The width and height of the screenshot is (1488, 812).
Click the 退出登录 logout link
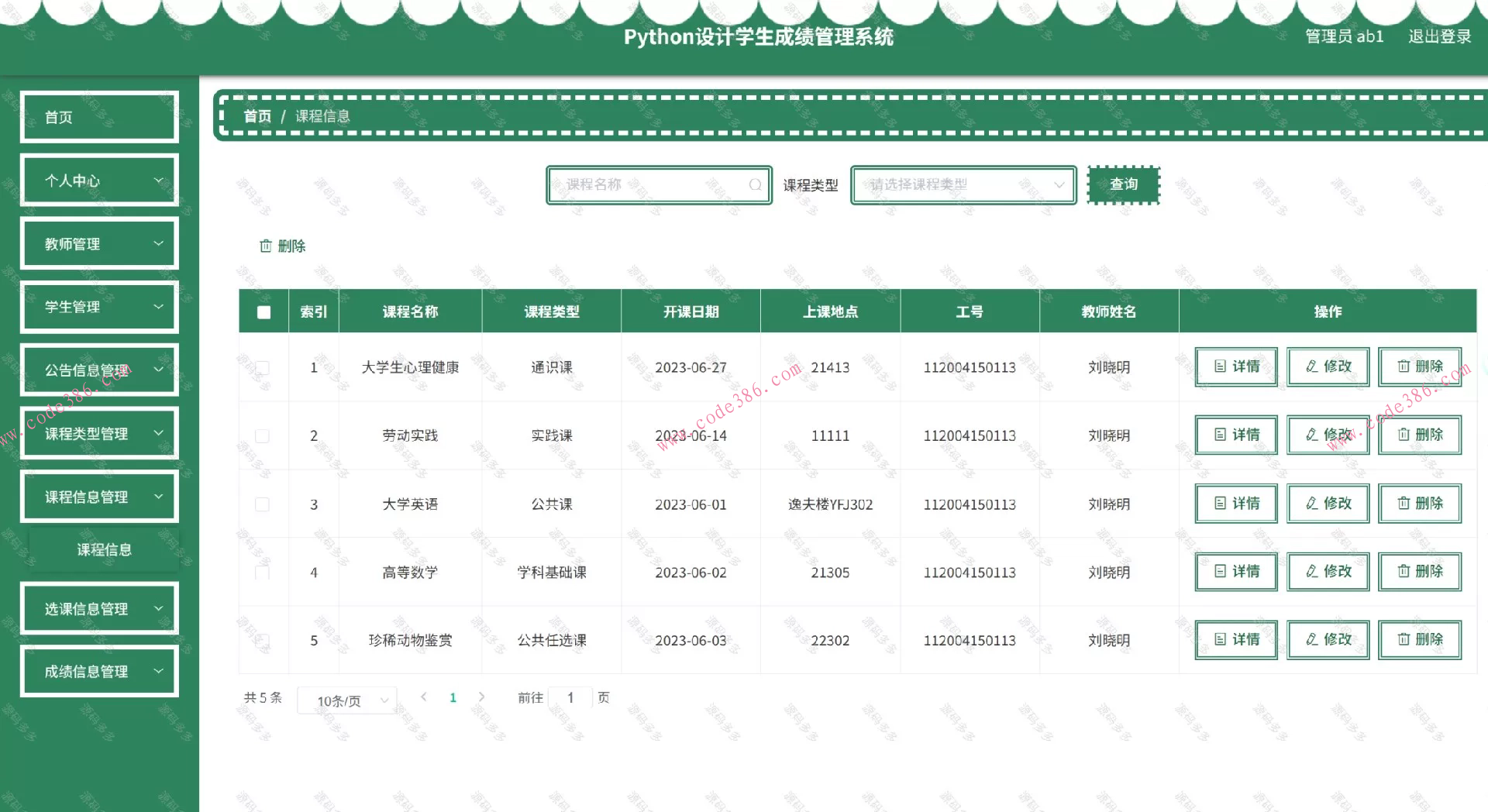(x=1441, y=36)
